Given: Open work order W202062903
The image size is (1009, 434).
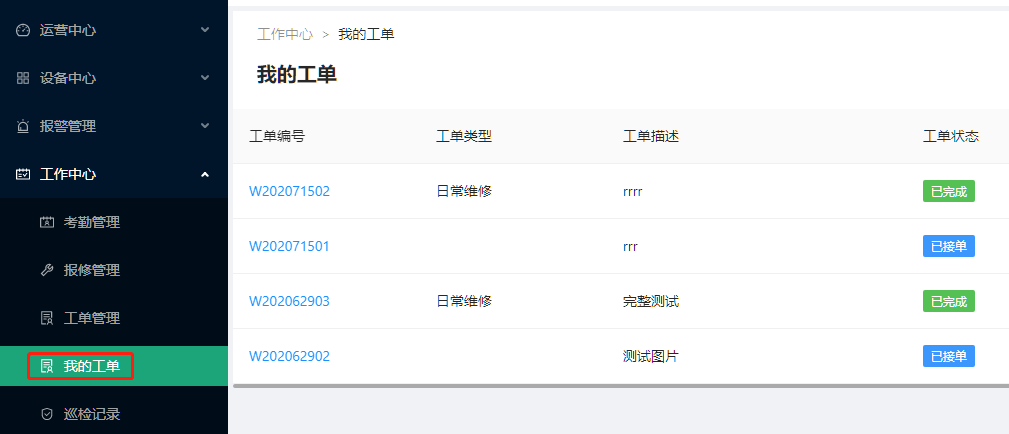Looking at the screenshot, I should [289, 301].
